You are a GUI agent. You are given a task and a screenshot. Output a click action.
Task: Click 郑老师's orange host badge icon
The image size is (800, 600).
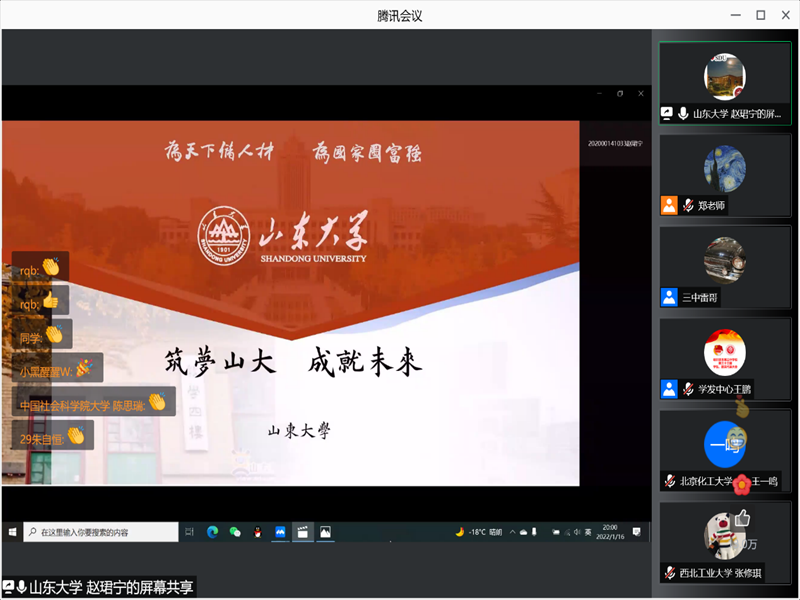coord(669,205)
